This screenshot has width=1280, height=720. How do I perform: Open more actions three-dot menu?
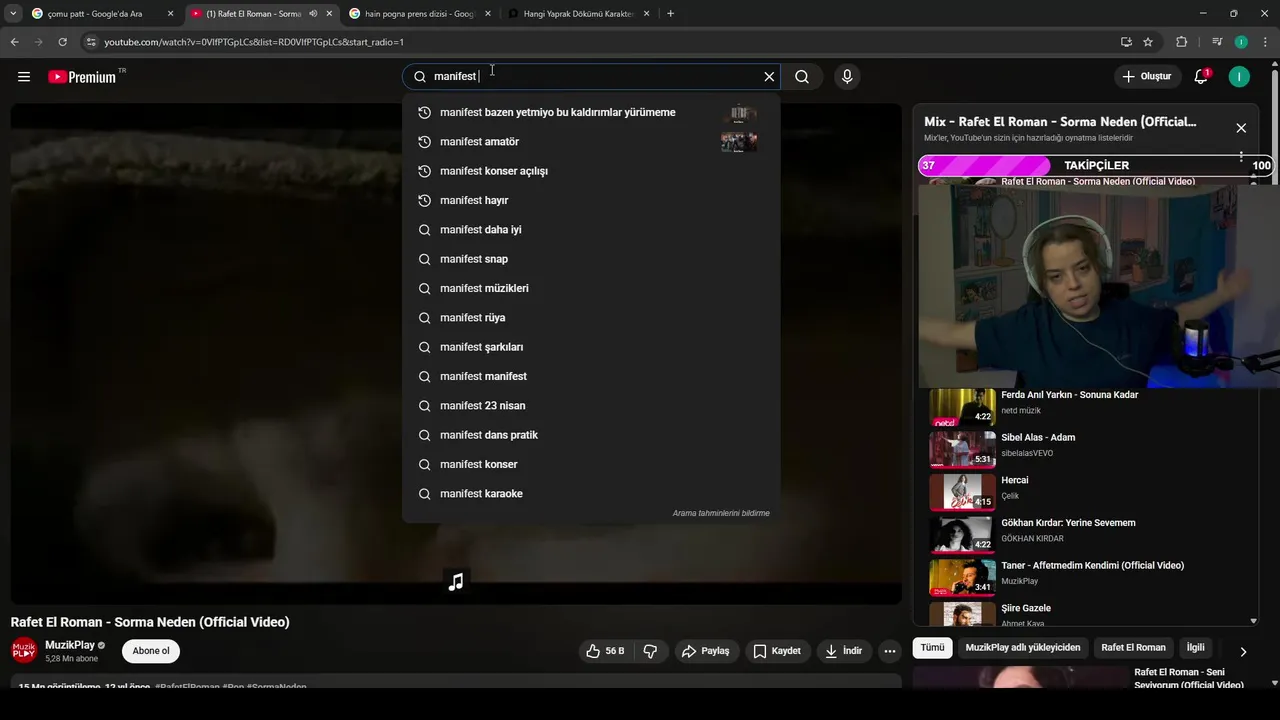tap(890, 651)
